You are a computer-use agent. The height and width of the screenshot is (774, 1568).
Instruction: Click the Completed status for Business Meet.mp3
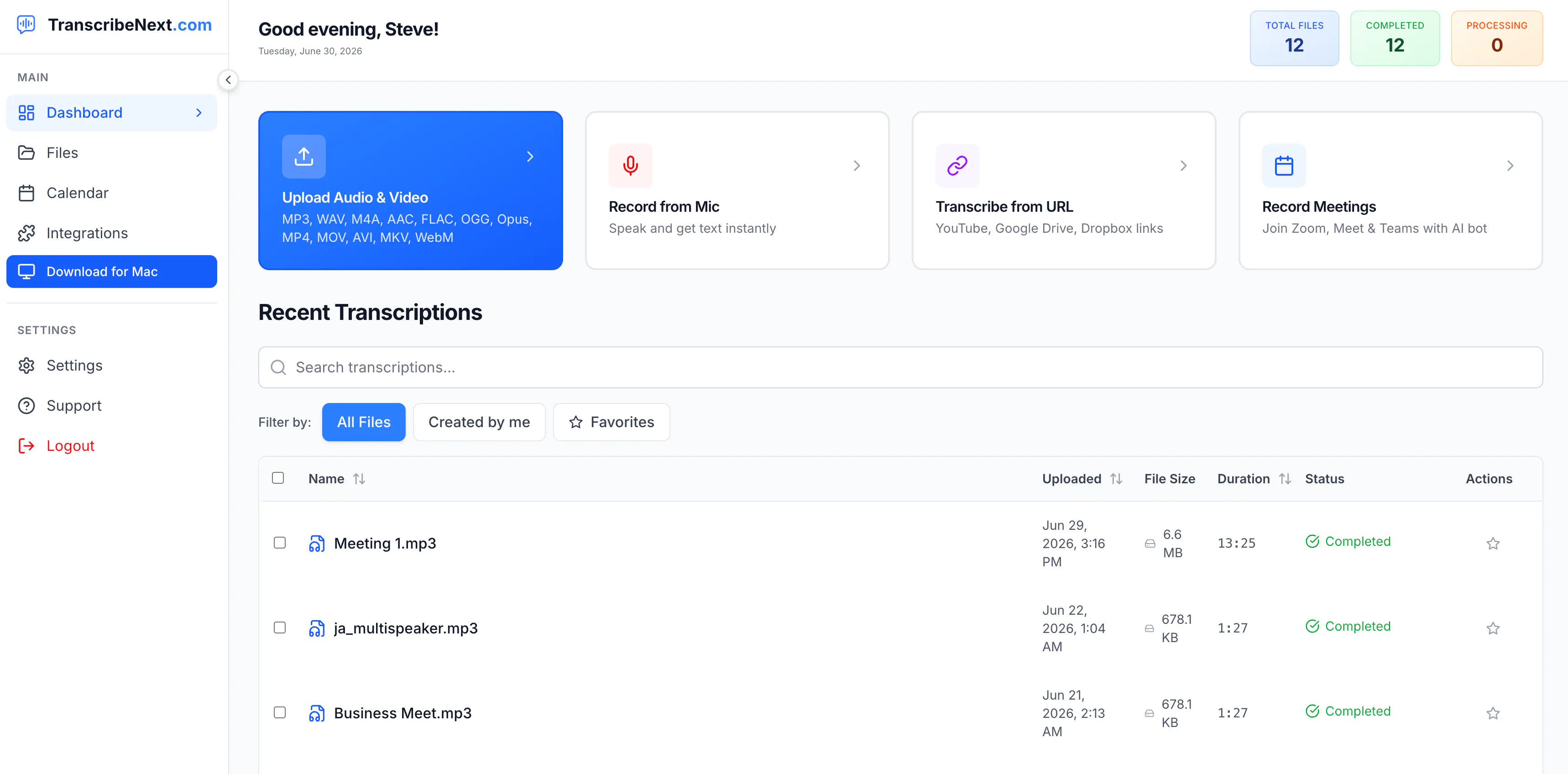tap(1348, 711)
